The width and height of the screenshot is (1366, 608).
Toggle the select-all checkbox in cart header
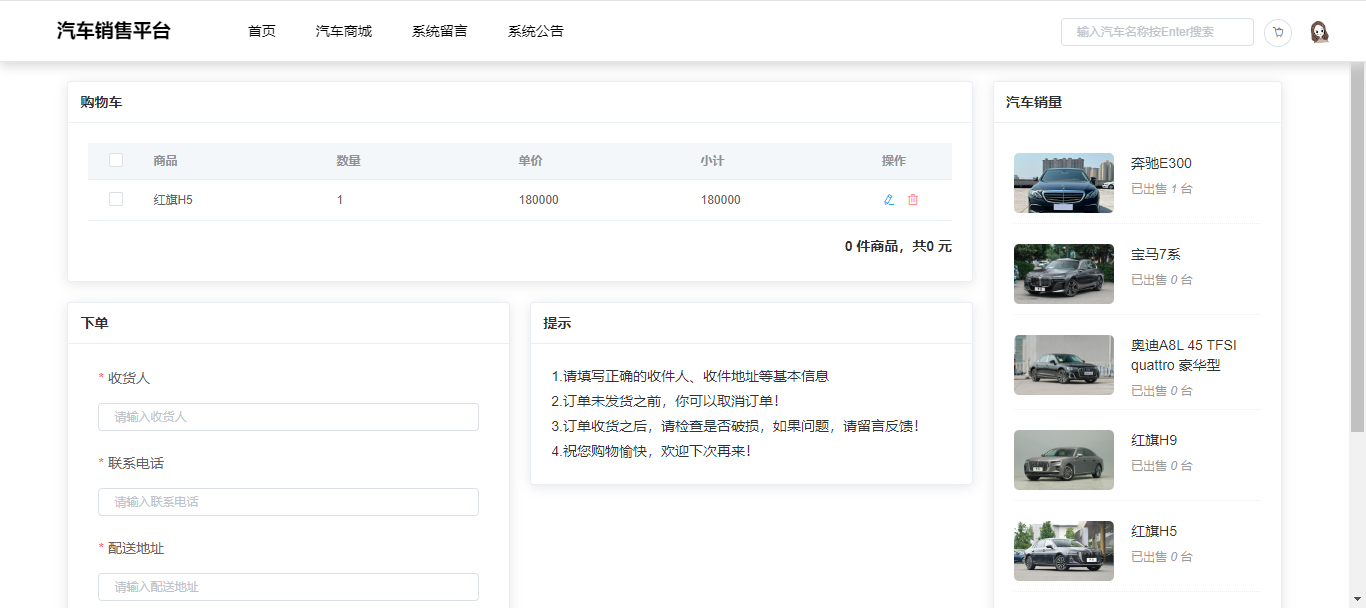(116, 160)
